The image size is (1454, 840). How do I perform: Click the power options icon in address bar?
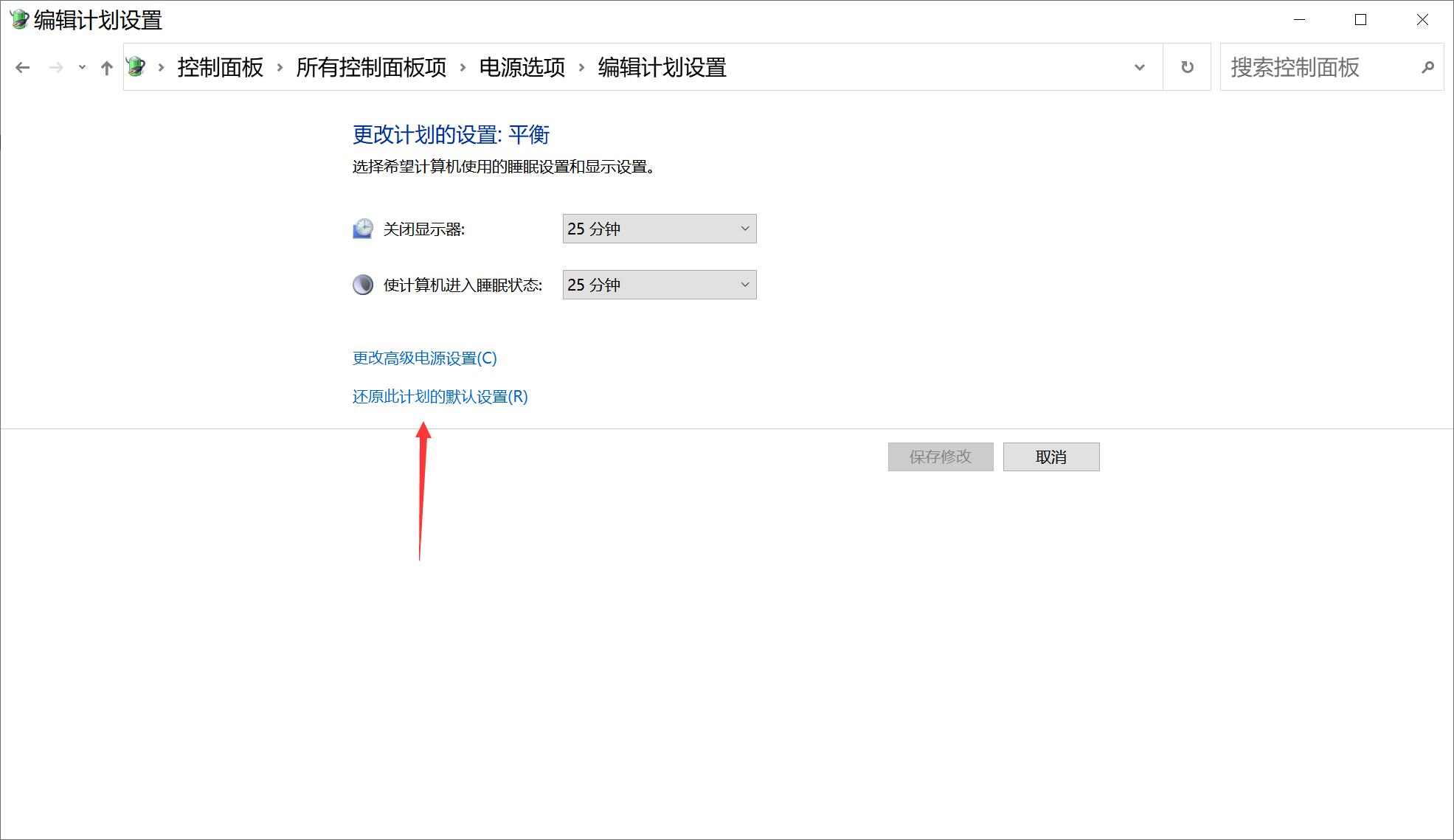coord(136,67)
